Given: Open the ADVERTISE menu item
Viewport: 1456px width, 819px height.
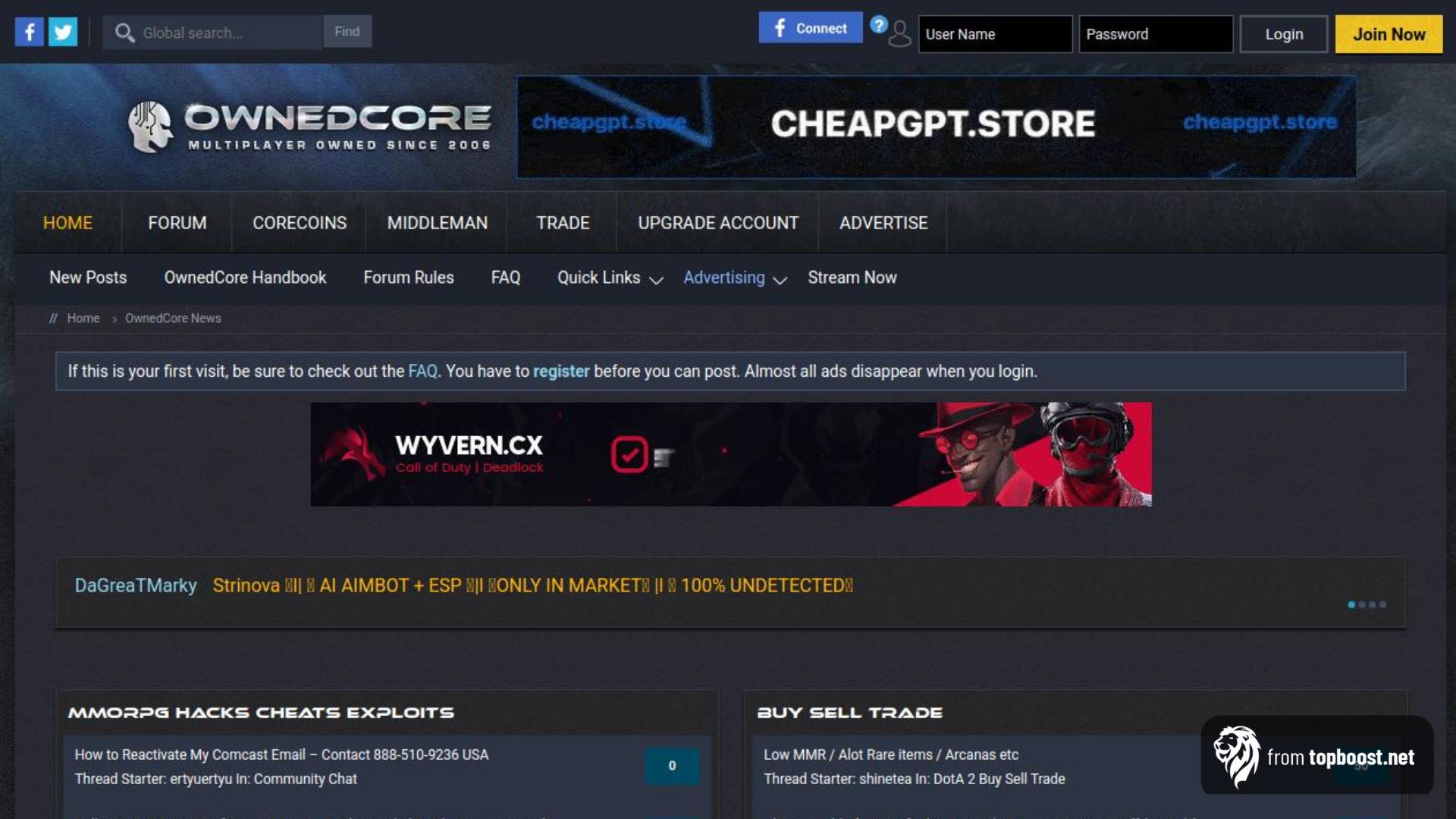Looking at the screenshot, I should (883, 223).
